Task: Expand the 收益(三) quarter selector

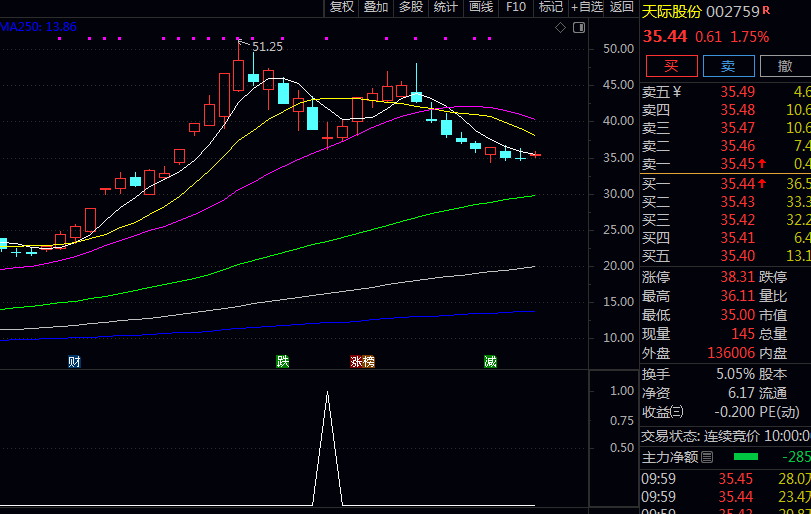Action: pos(677,411)
